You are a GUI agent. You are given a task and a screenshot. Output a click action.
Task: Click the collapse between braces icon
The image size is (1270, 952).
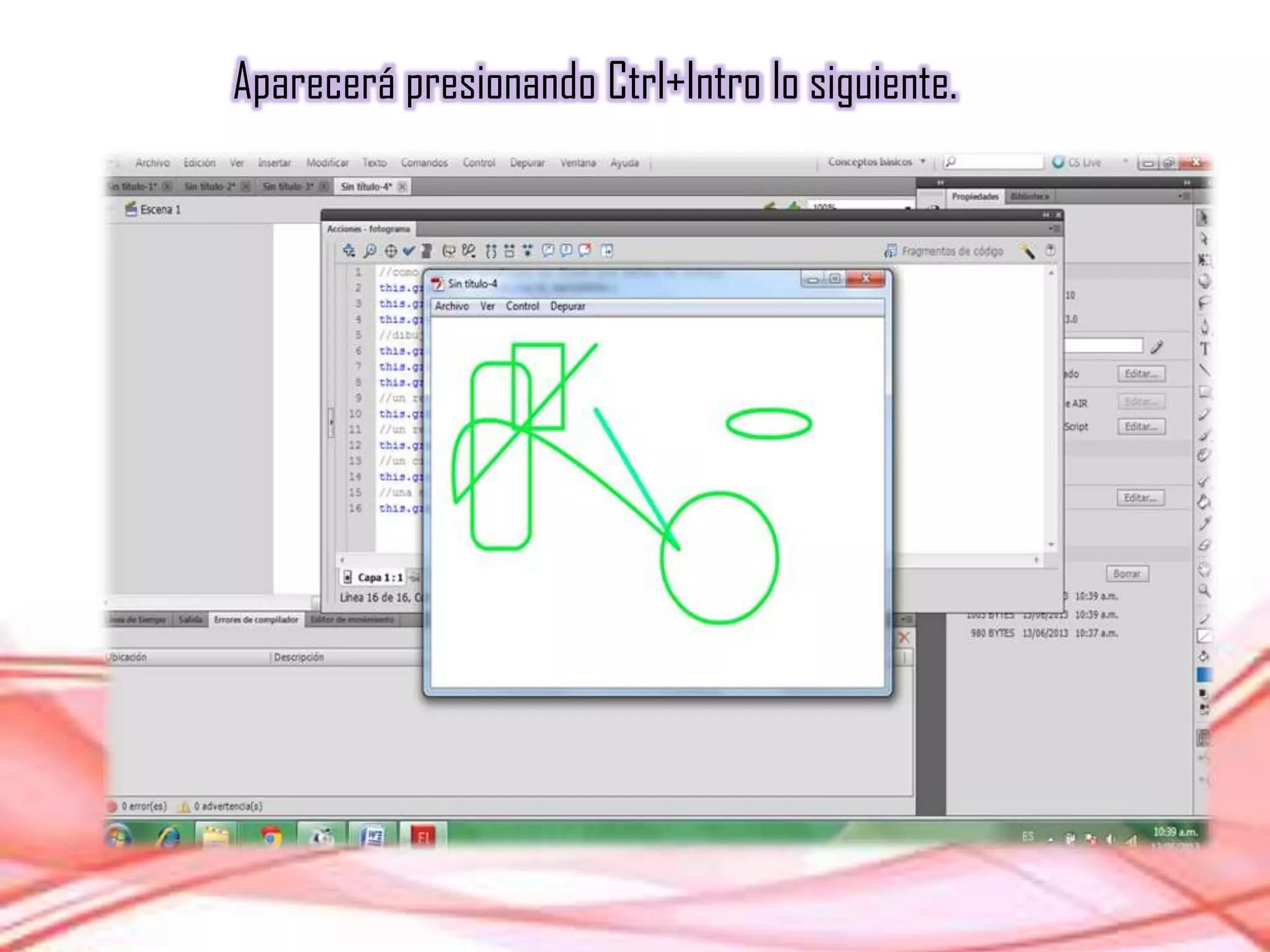[x=491, y=250]
